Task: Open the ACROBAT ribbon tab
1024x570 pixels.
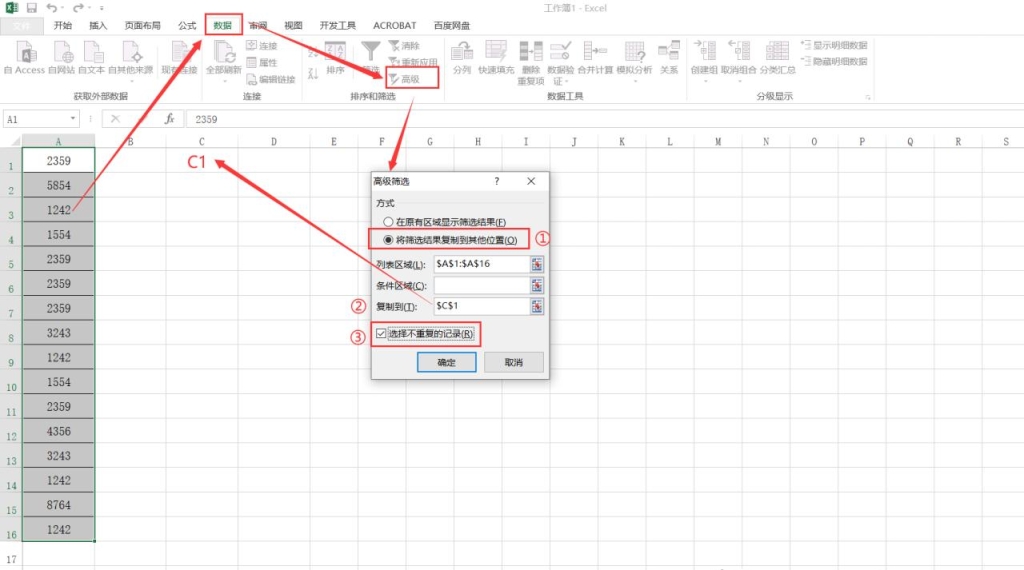Action: point(394,25)
